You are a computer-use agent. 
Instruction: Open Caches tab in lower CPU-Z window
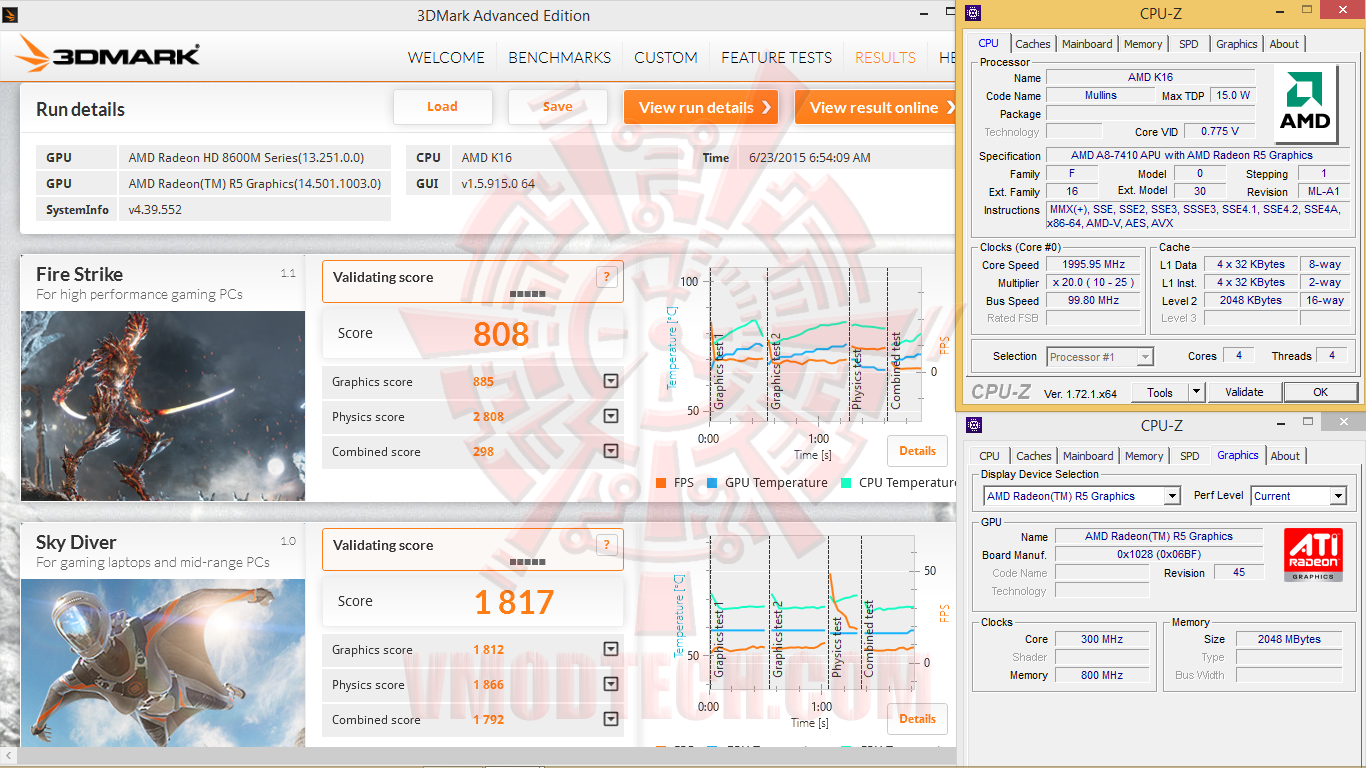(x=1034, y=456)
